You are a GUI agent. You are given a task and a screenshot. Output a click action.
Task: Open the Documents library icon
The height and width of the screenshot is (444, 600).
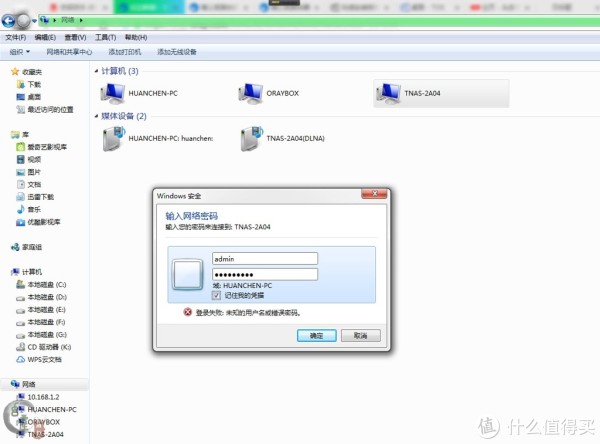click(21, 184)
